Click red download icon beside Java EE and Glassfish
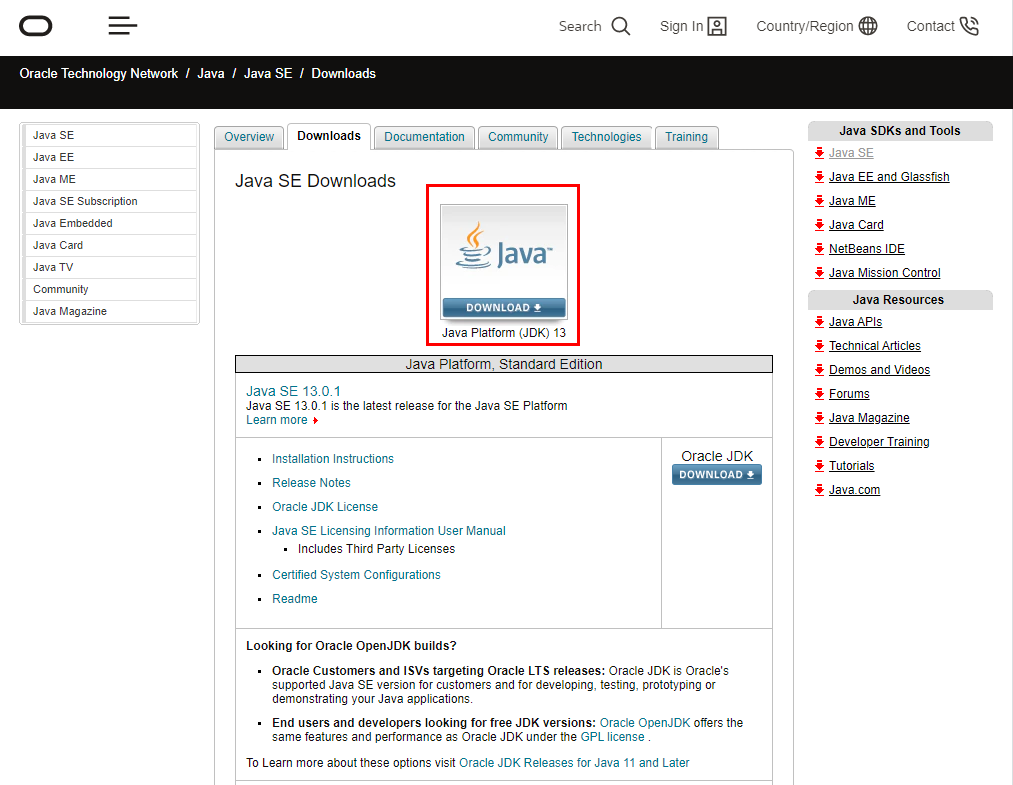The image size is (1013, 785). [819, 177]
